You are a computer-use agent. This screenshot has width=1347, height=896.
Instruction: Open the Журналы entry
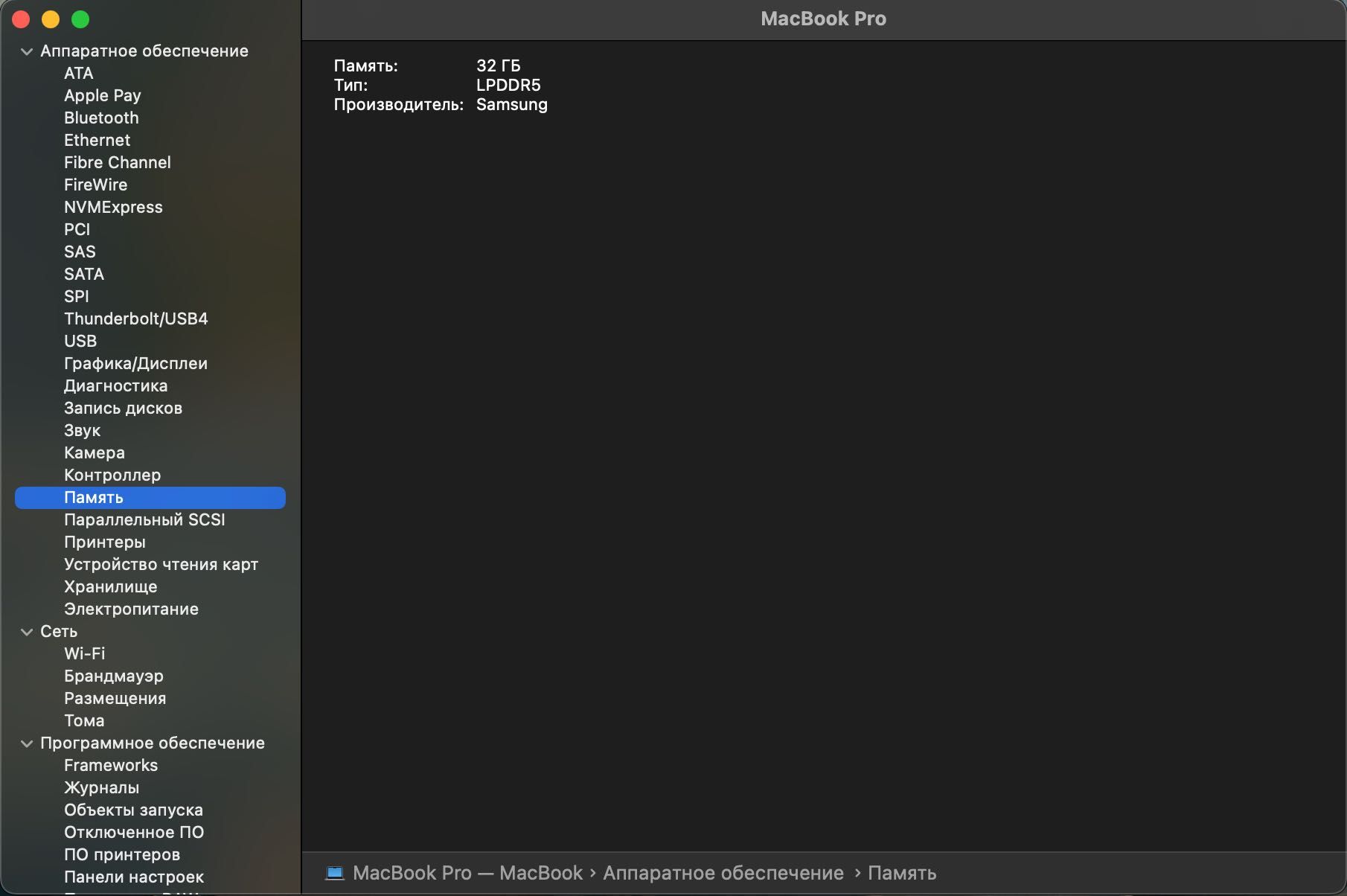[x=102, y=787]
